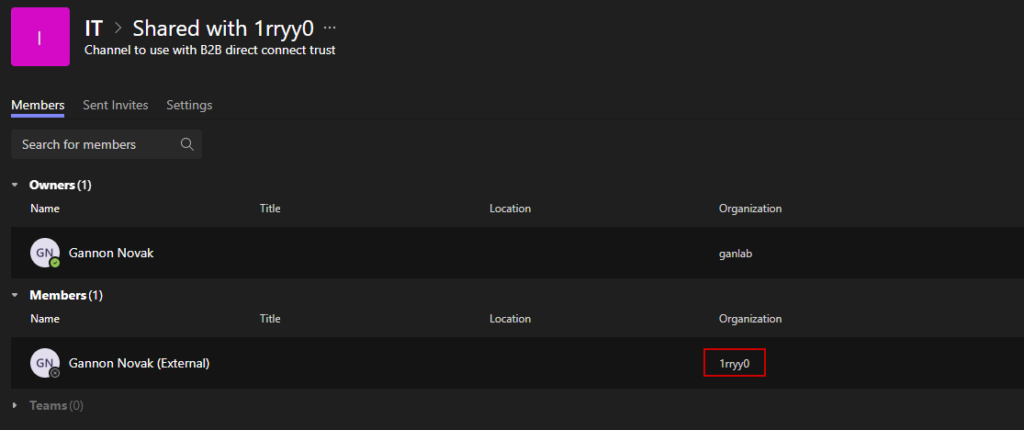1024x430 pixels.
Task: Click the ganlab organization value
Action: pos(735,253)
